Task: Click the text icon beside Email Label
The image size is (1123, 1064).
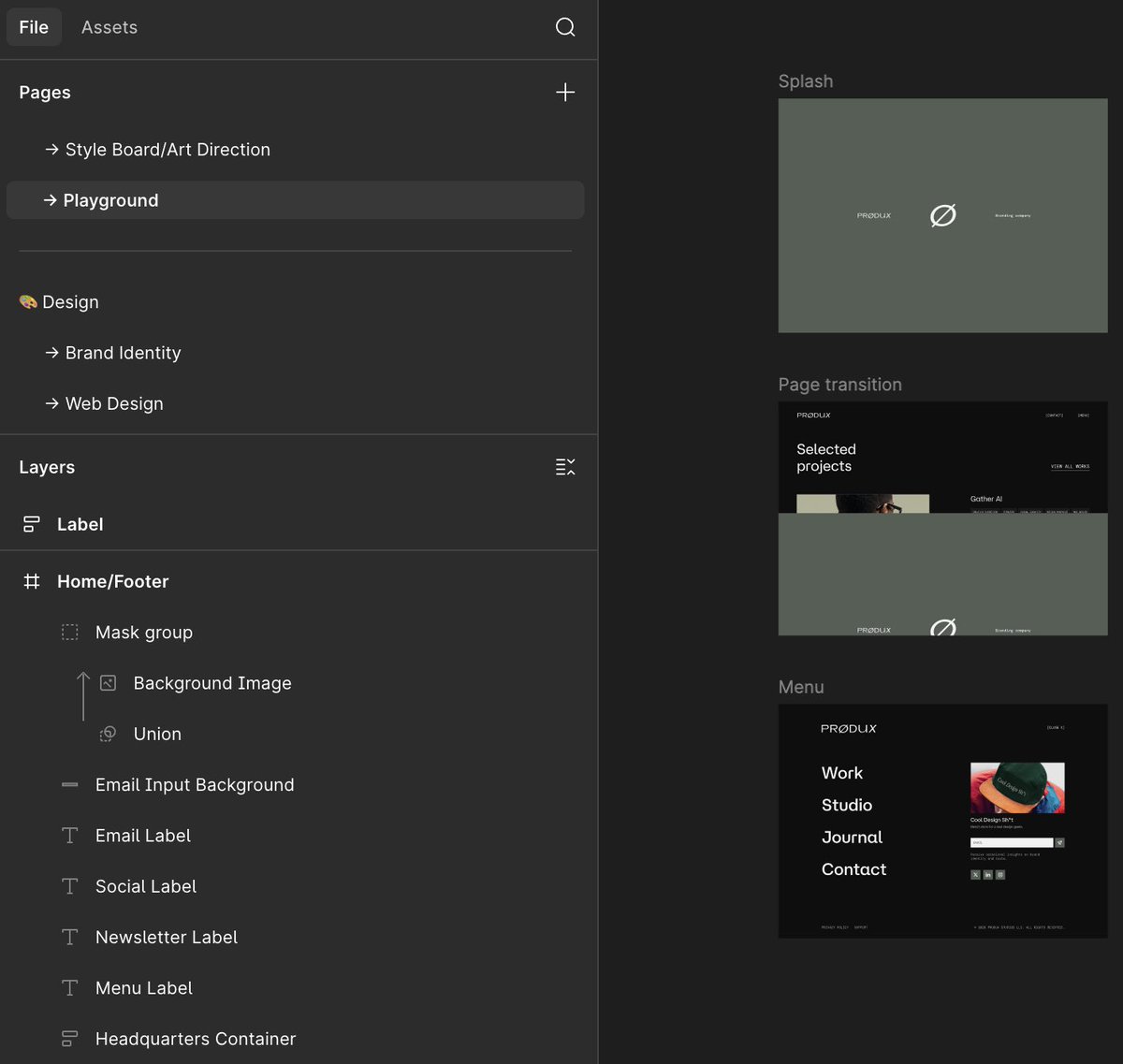Action: point(69,835)
